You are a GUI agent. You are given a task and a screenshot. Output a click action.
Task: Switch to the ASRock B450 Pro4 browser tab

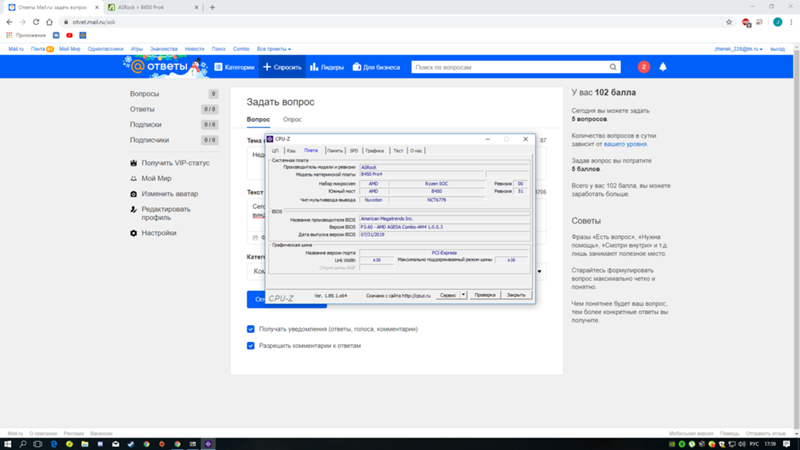point(151,7)
